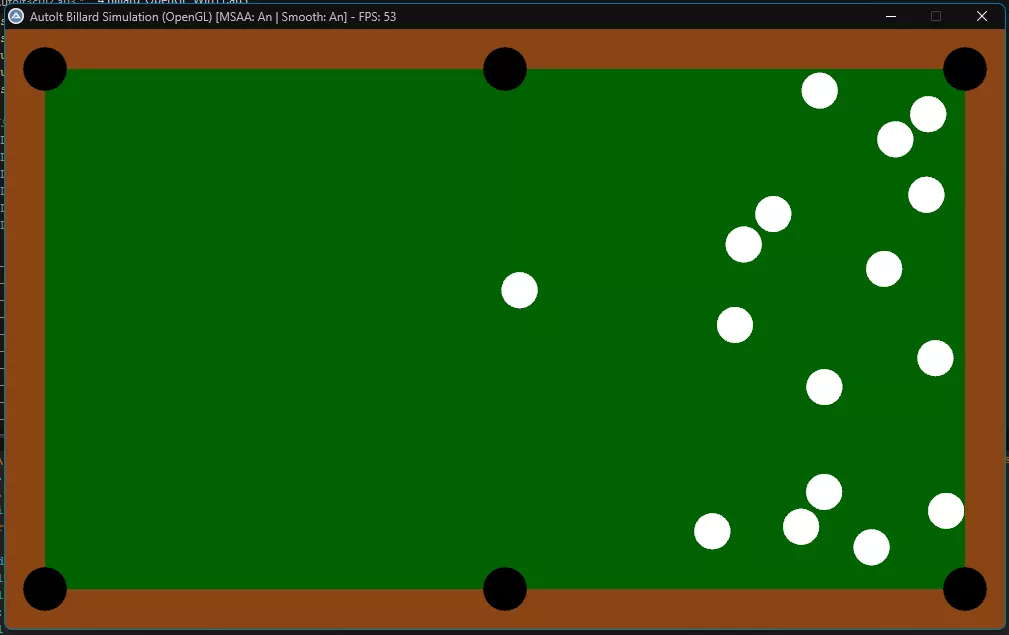
Task: Pick the white ball nearest the bottom-right pocket
Action: tap(945, 511)
